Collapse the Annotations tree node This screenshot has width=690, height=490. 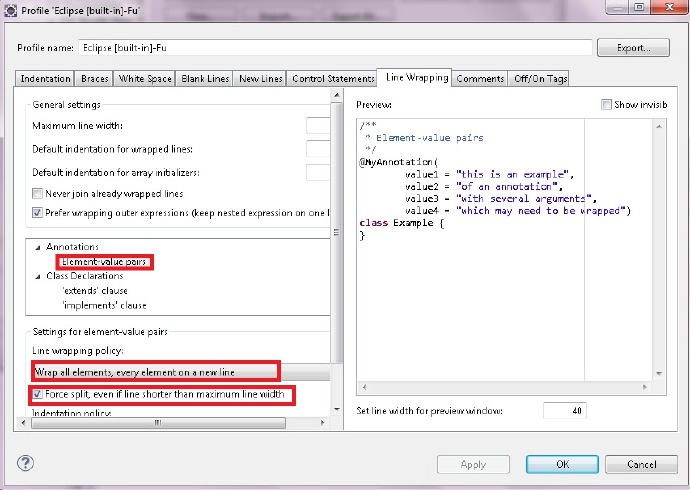click(38, 248)
